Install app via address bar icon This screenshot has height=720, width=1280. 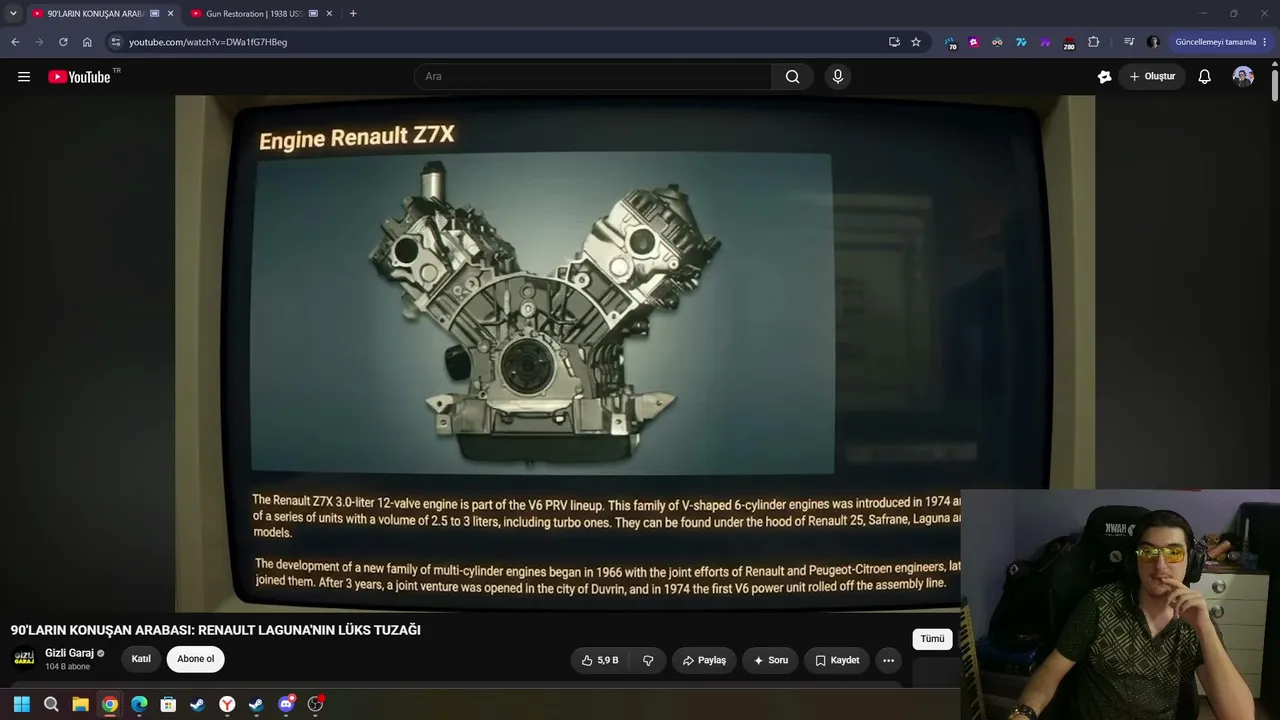click(894, 42)
